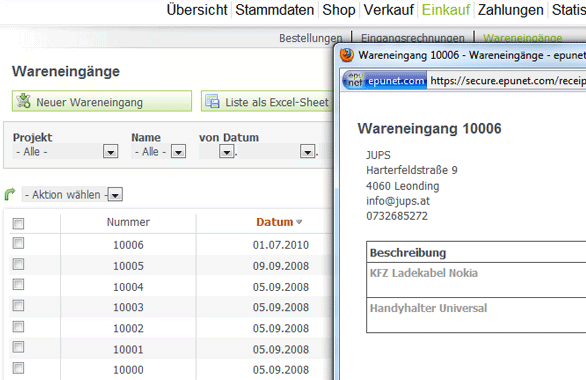Check the box for row 10000
The height and width of the screenshot is (380, 586).
18,368
